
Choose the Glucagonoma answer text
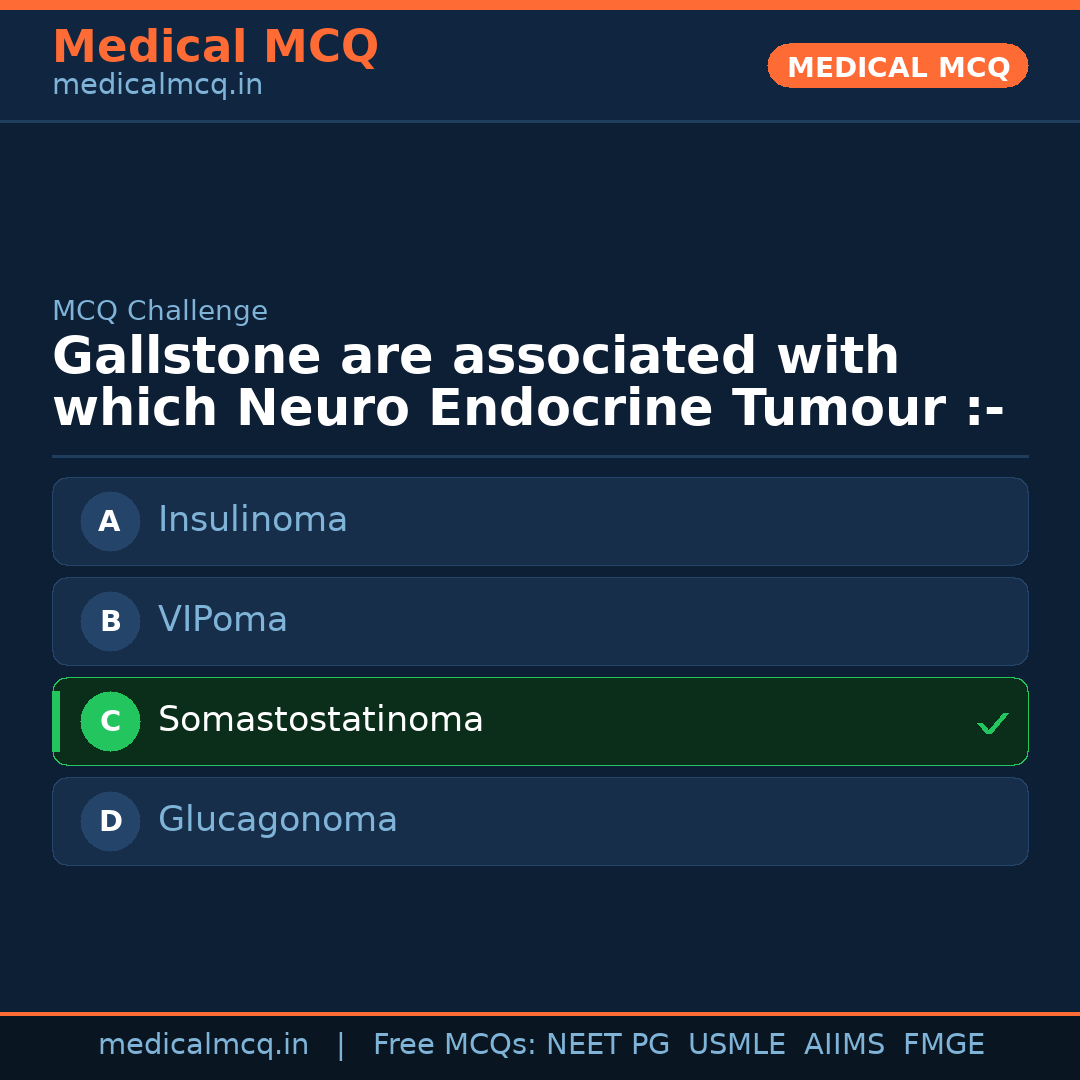pyautogui.click(x=277, y=820)
